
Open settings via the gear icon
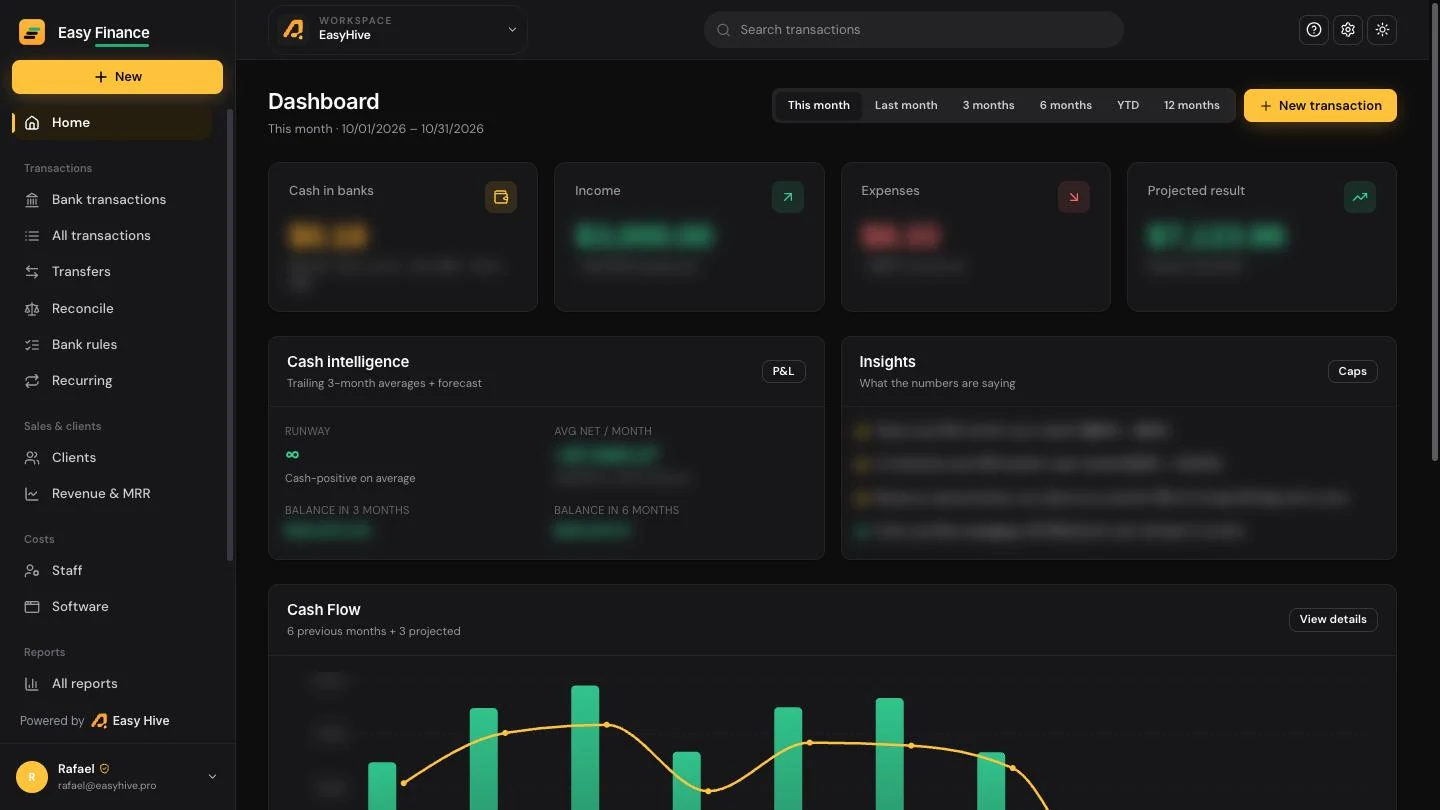point(1348,30)
